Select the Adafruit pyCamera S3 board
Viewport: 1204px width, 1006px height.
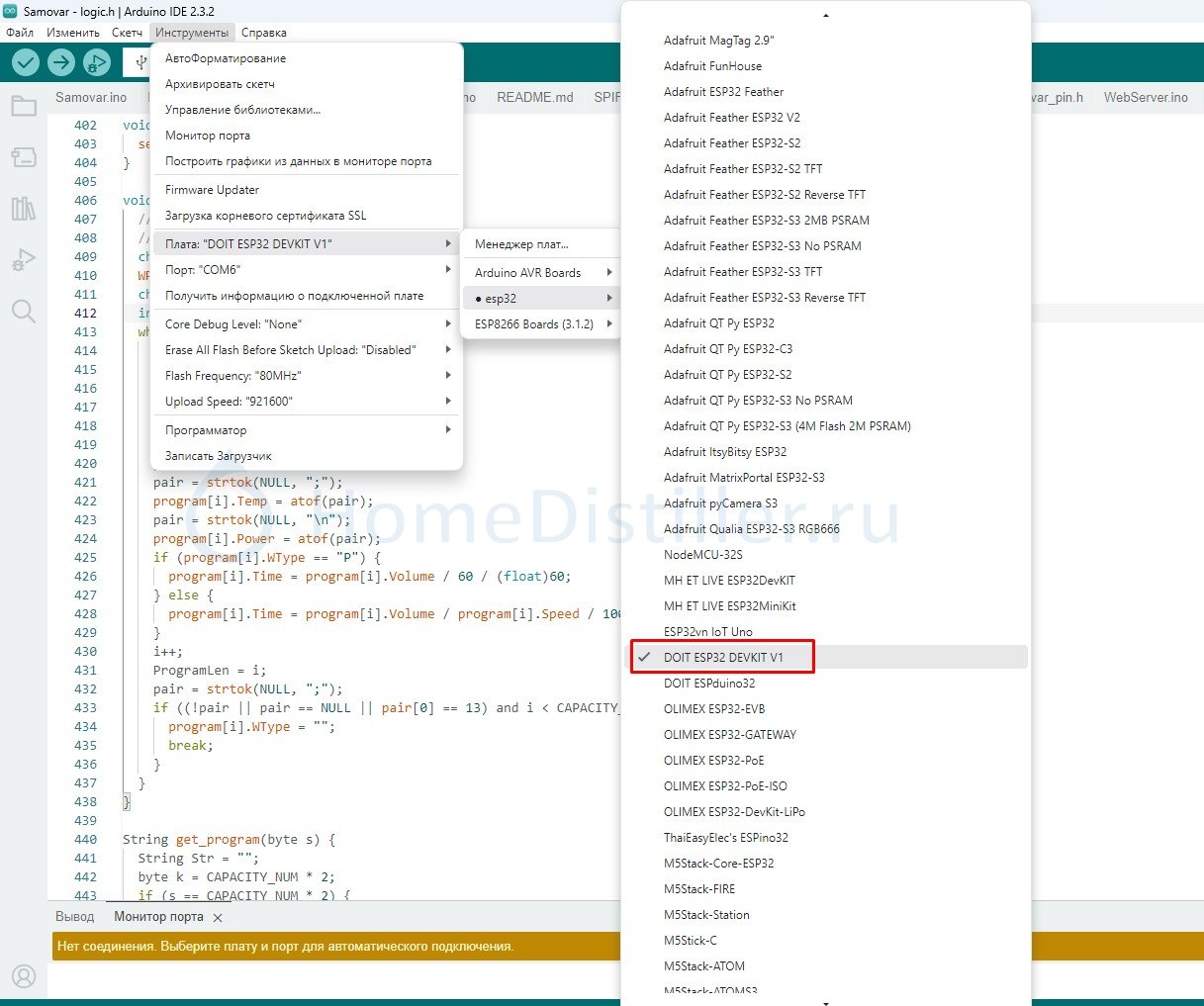coord(825,503)
